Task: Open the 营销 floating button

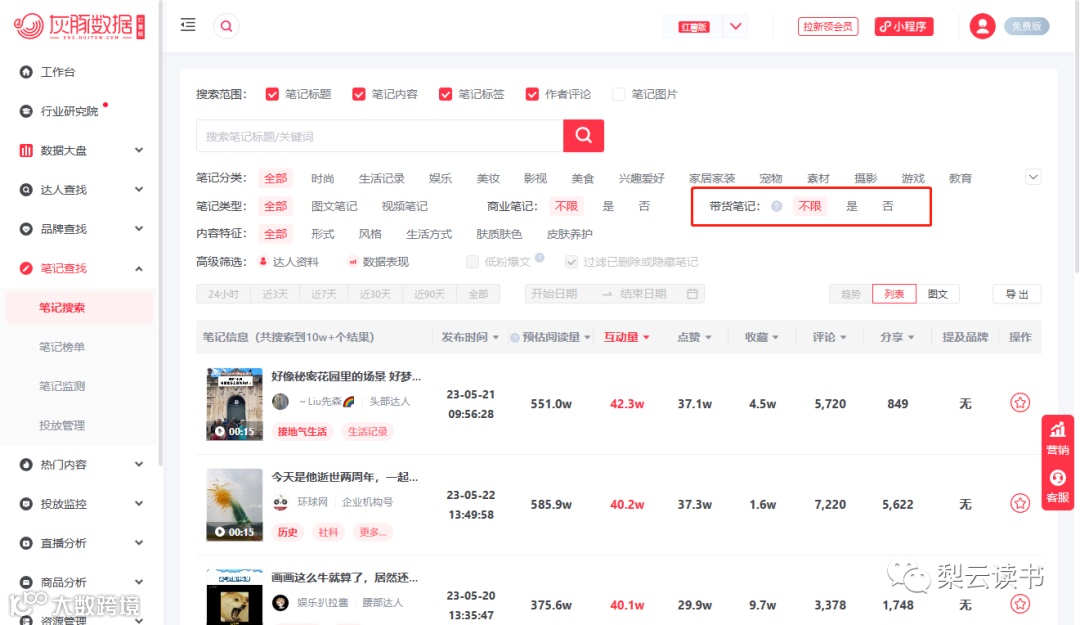Action: (1057, 438)
